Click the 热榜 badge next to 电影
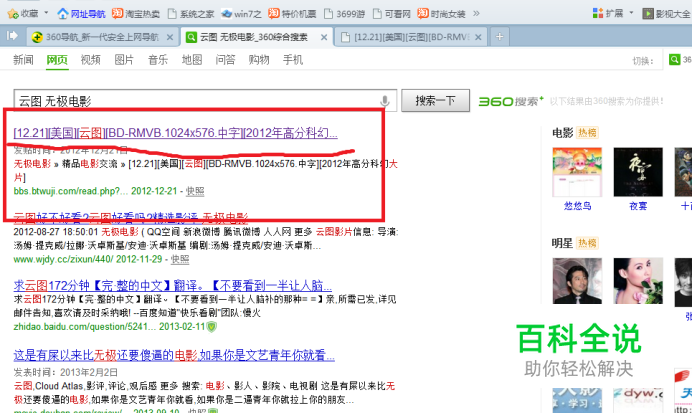Image resolution: width=692 pixels, height=413 pixels. [587, 133]
